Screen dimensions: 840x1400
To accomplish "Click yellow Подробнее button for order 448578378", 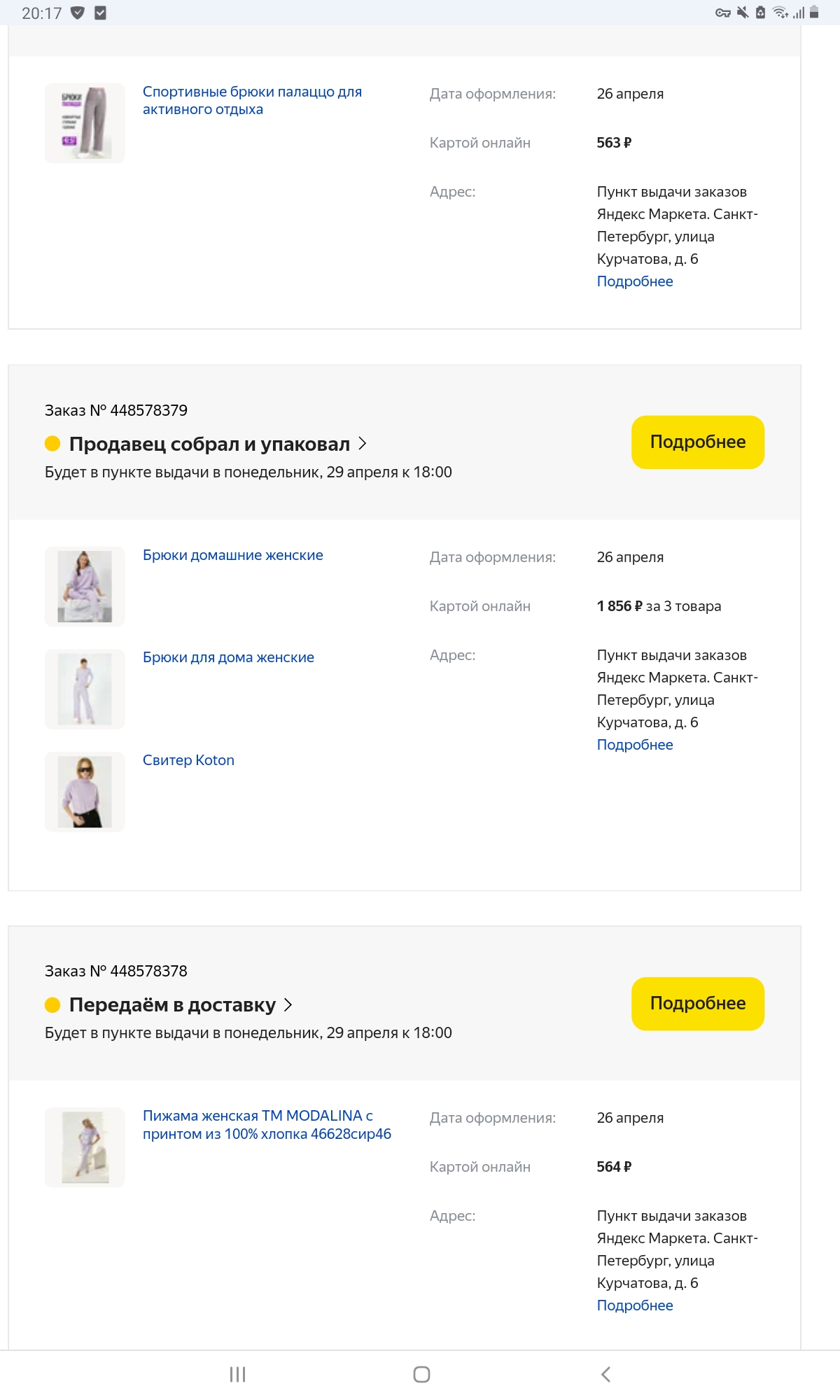I will 698,1004.
